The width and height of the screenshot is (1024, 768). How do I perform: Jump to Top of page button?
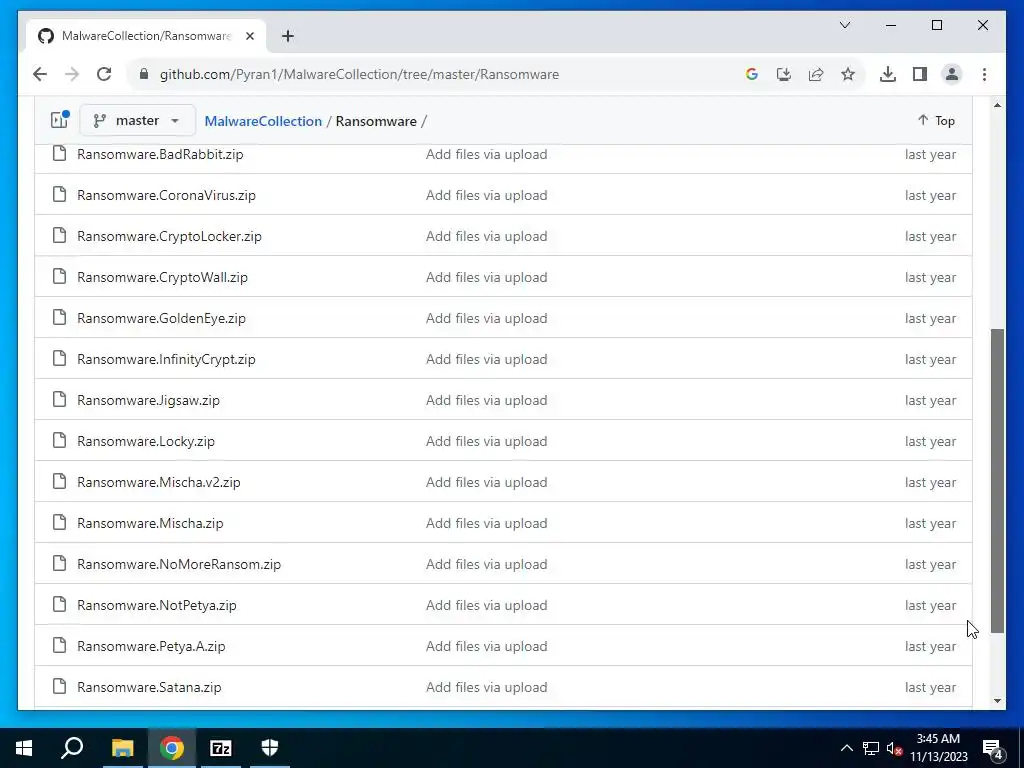pyautogui.click(x=936, y=121)
